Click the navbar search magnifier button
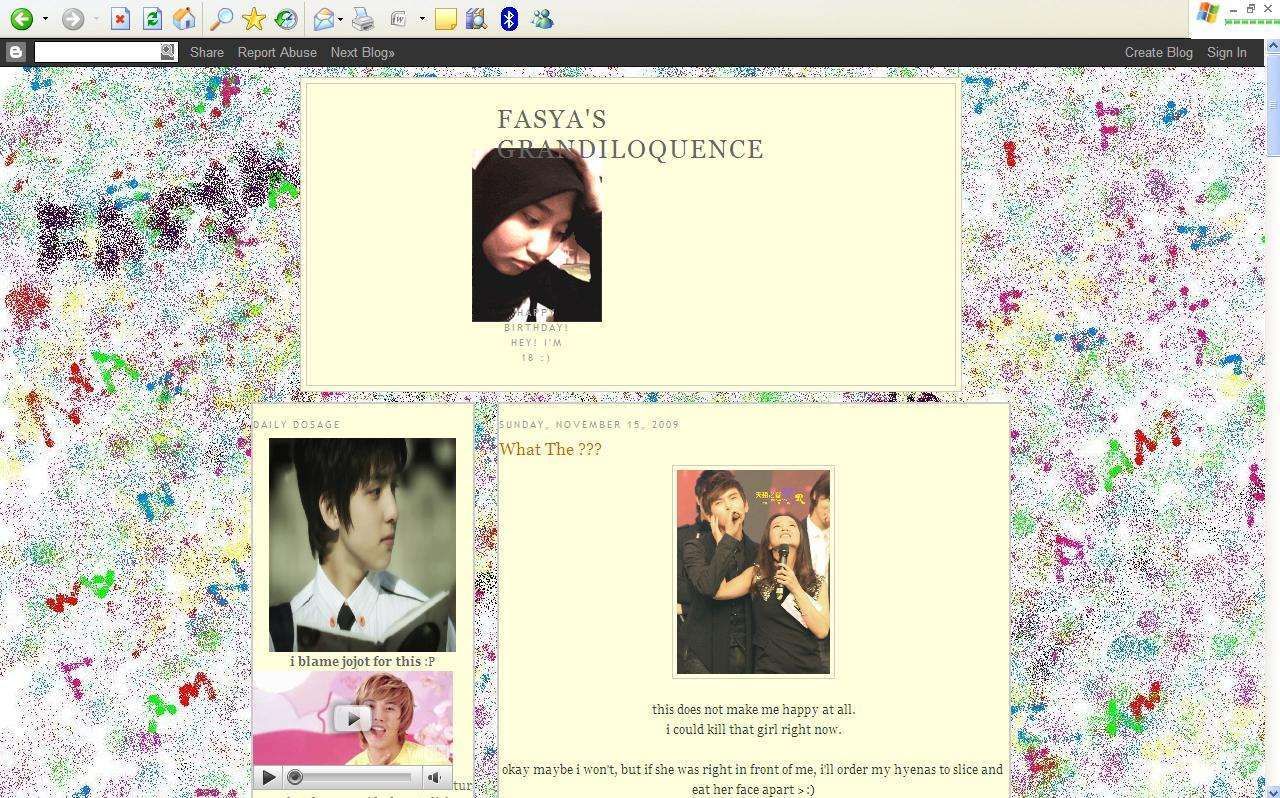This screenshot has width=1280, height=798. (168, 52)
